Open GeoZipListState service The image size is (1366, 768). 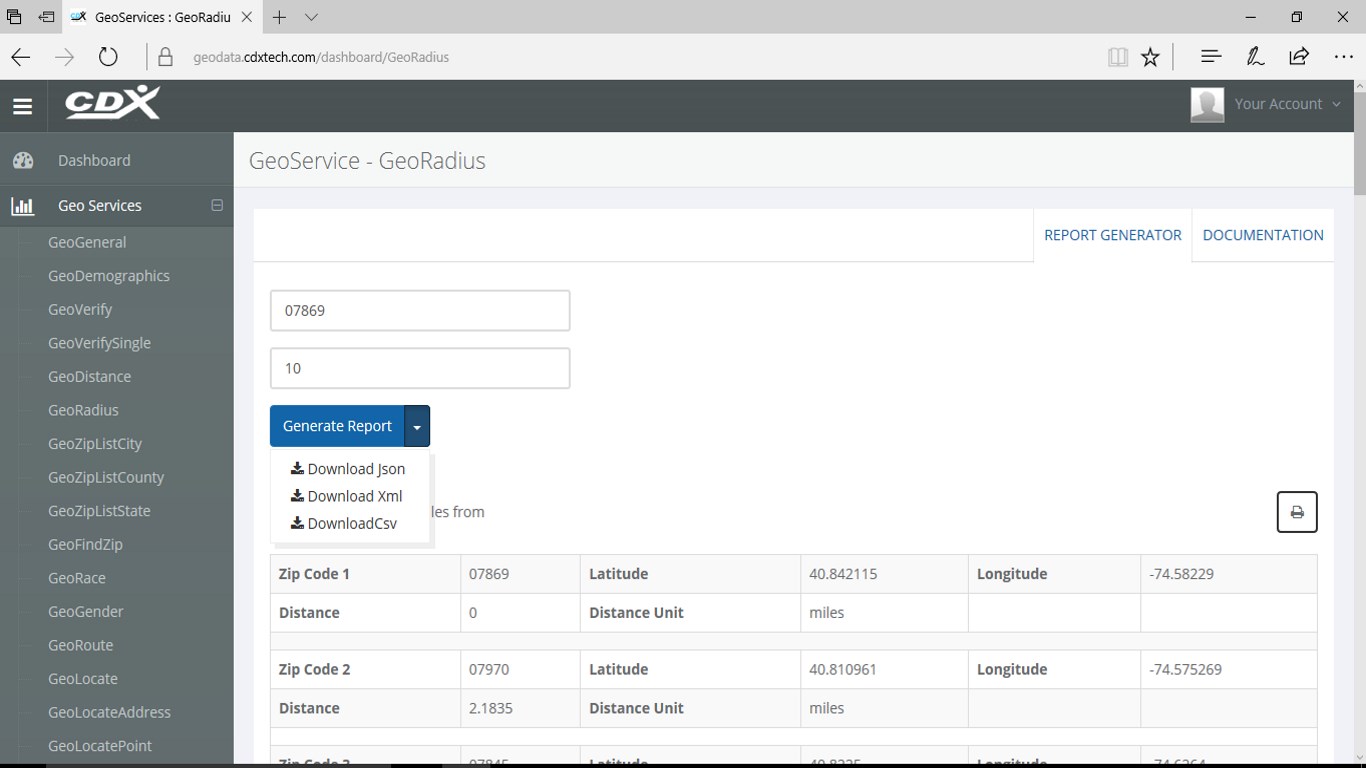[99, 511]
